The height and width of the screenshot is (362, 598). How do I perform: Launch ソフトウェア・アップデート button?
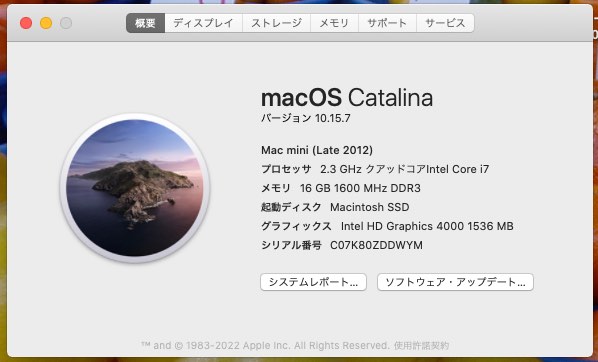(x=455, y=282)
